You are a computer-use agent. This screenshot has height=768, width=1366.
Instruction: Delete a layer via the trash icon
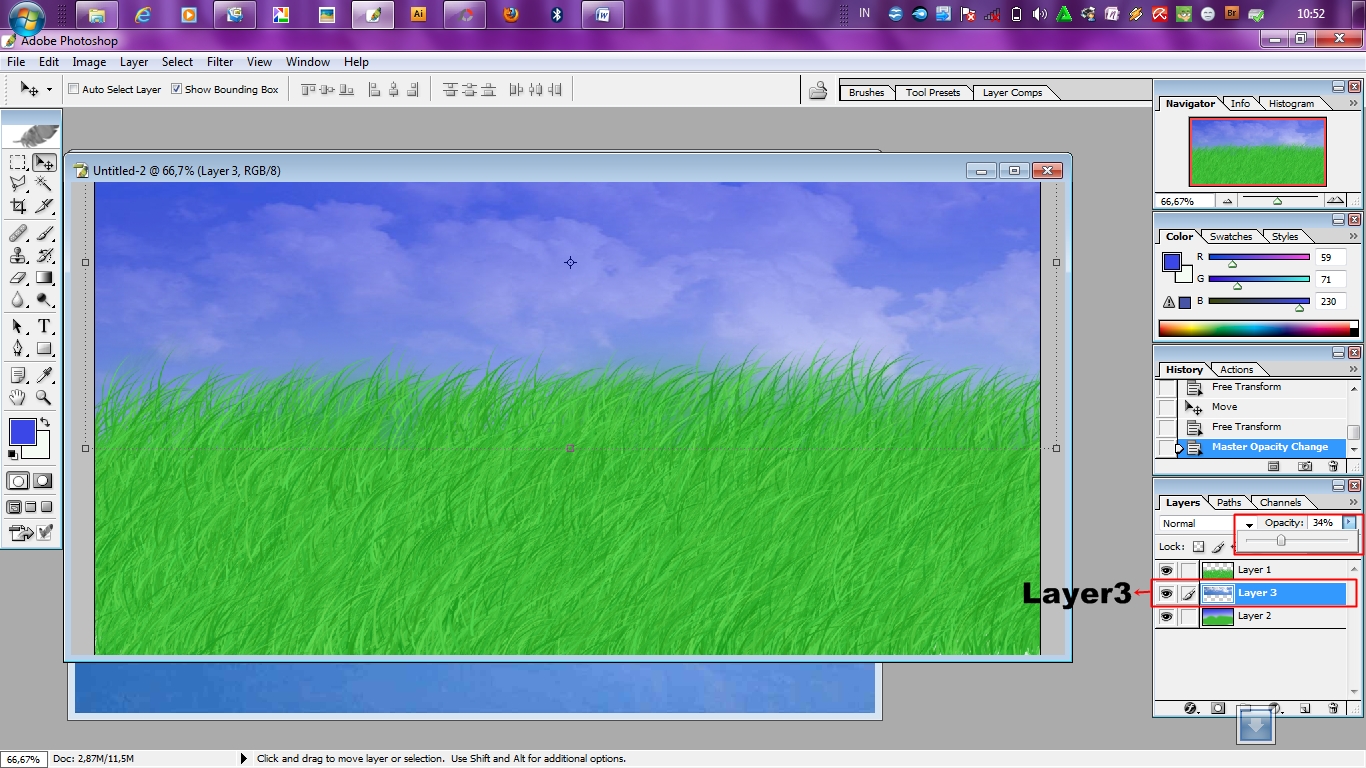(x=1331, y=708)
